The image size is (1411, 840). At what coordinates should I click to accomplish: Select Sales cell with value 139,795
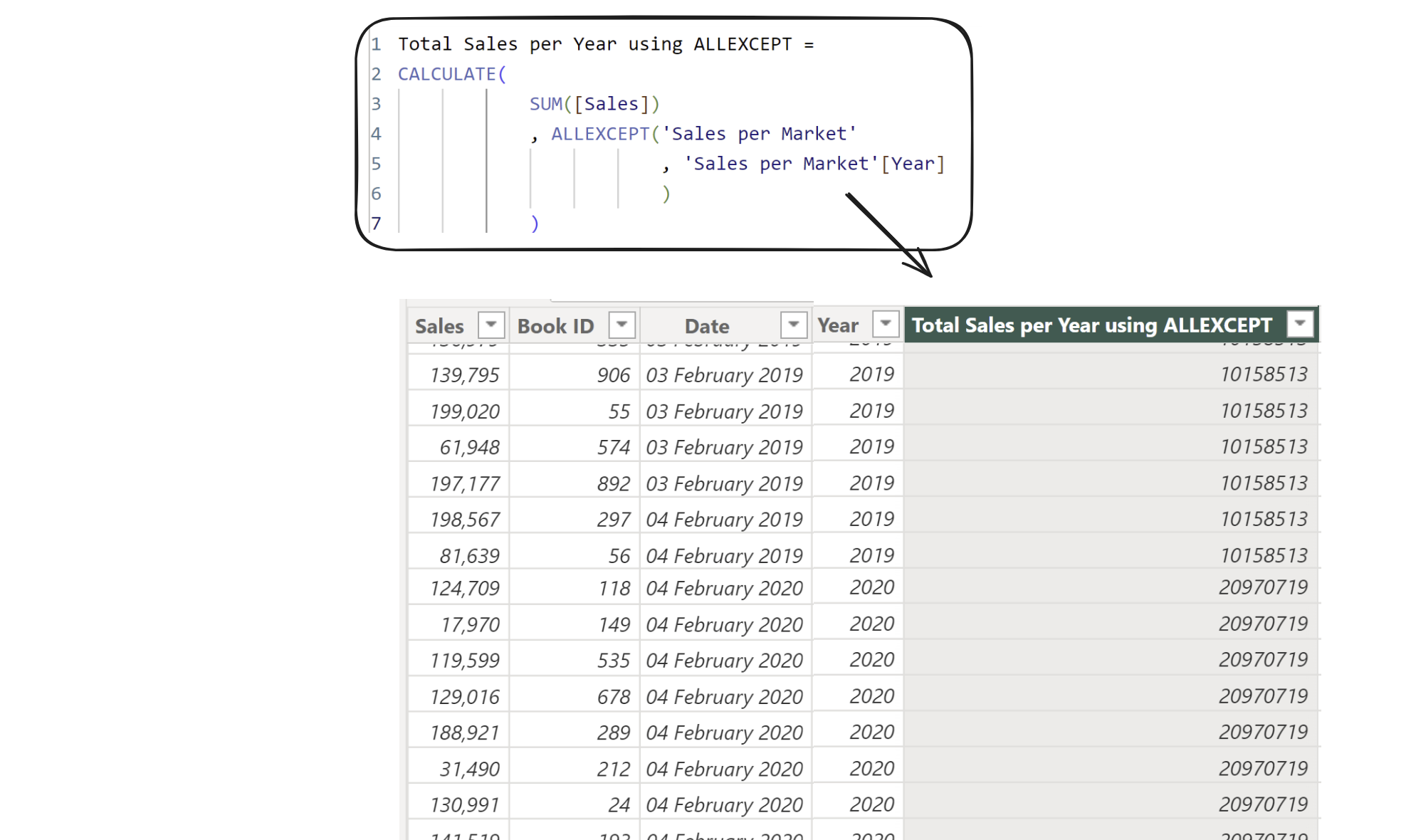[x=464, y=375]
